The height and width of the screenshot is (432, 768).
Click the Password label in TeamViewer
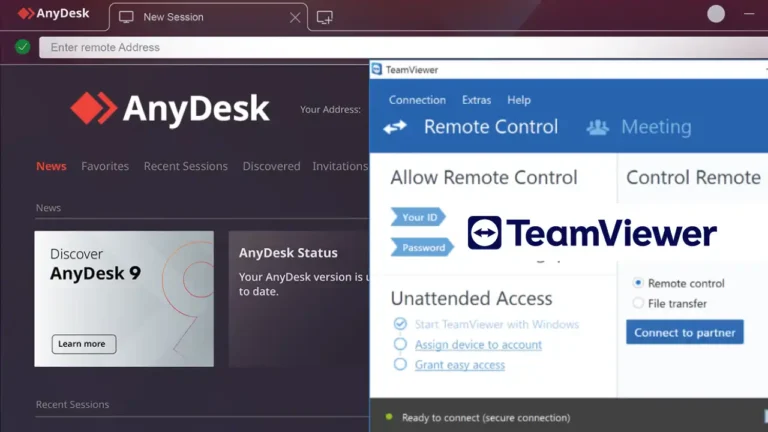pos(422,247)
